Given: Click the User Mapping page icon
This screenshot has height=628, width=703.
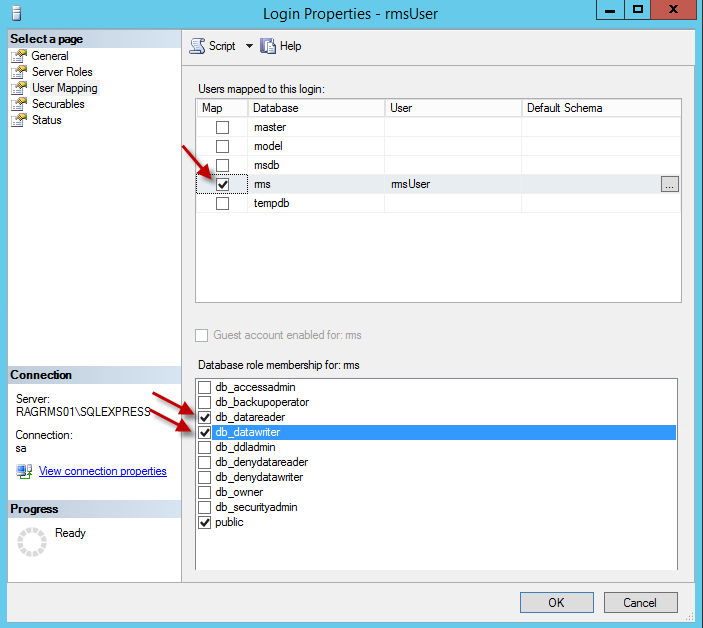Looking at the screenshot, I should pos(19,88).
